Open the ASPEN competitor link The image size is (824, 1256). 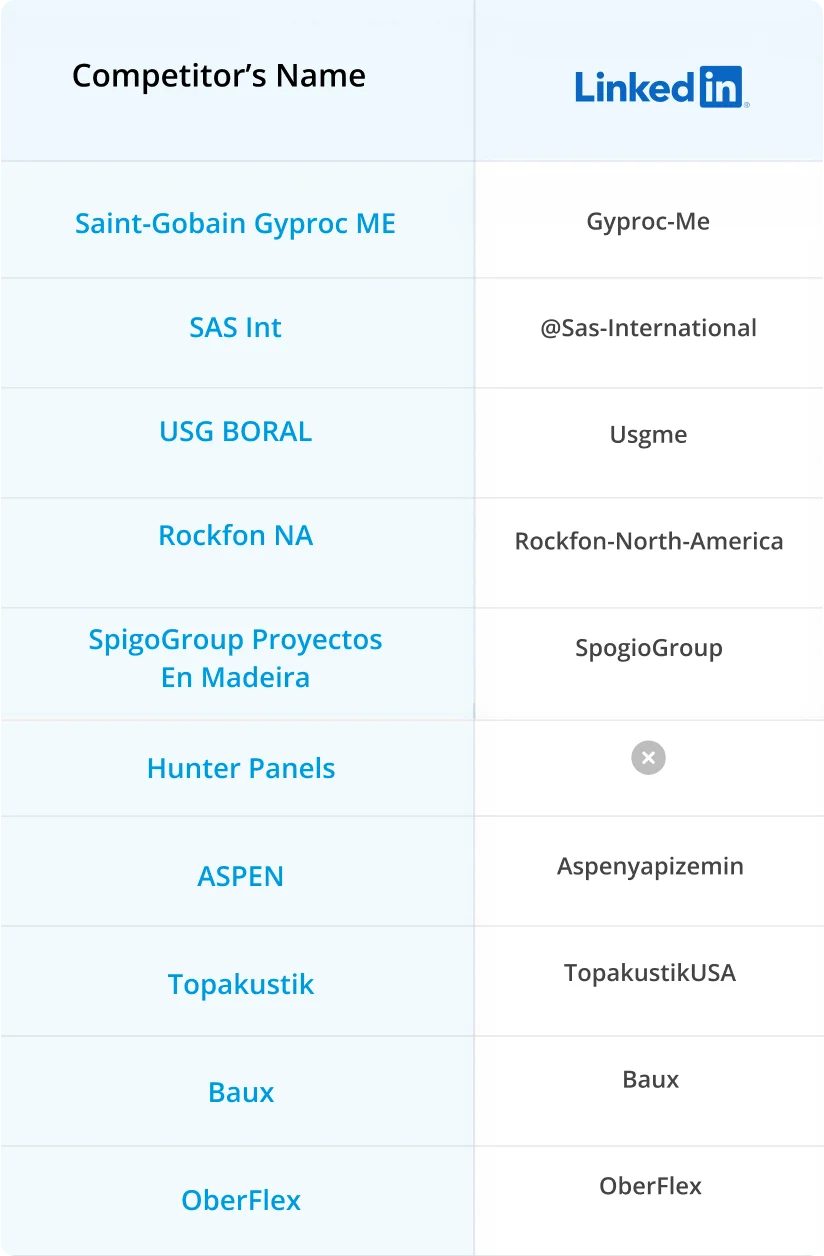point(240,876)
